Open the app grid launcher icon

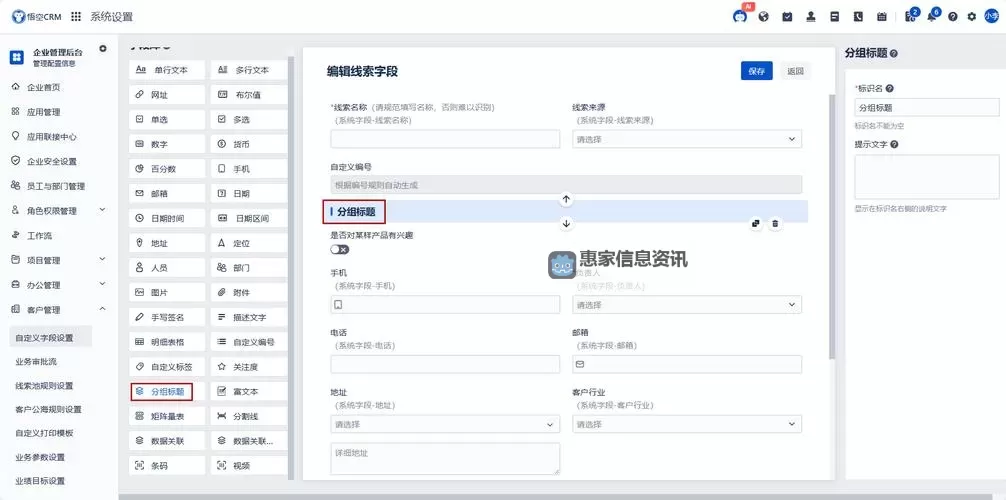click(76, 17)
